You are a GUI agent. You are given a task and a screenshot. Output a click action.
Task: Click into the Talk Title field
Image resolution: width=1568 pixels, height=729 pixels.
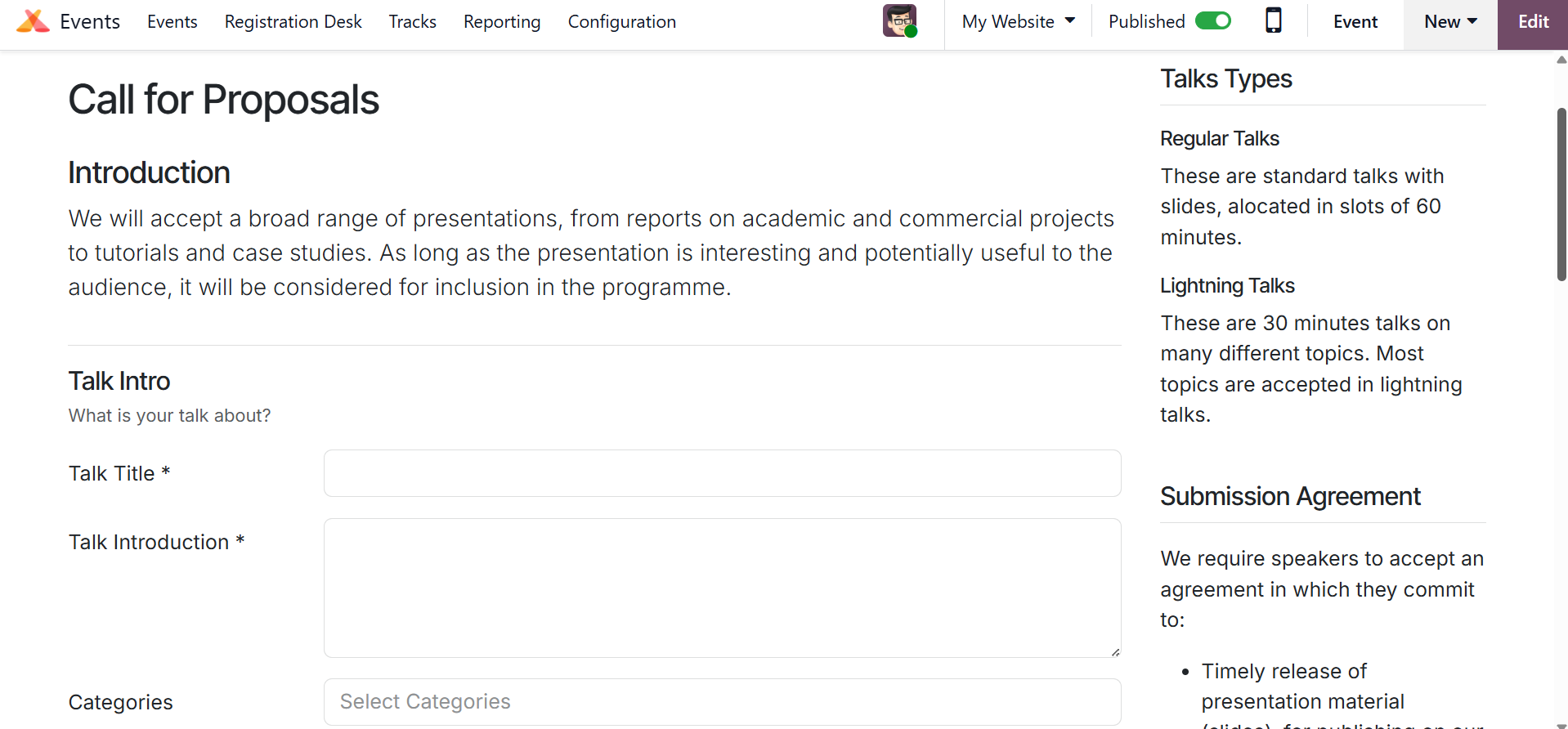[x=722, y=473]
